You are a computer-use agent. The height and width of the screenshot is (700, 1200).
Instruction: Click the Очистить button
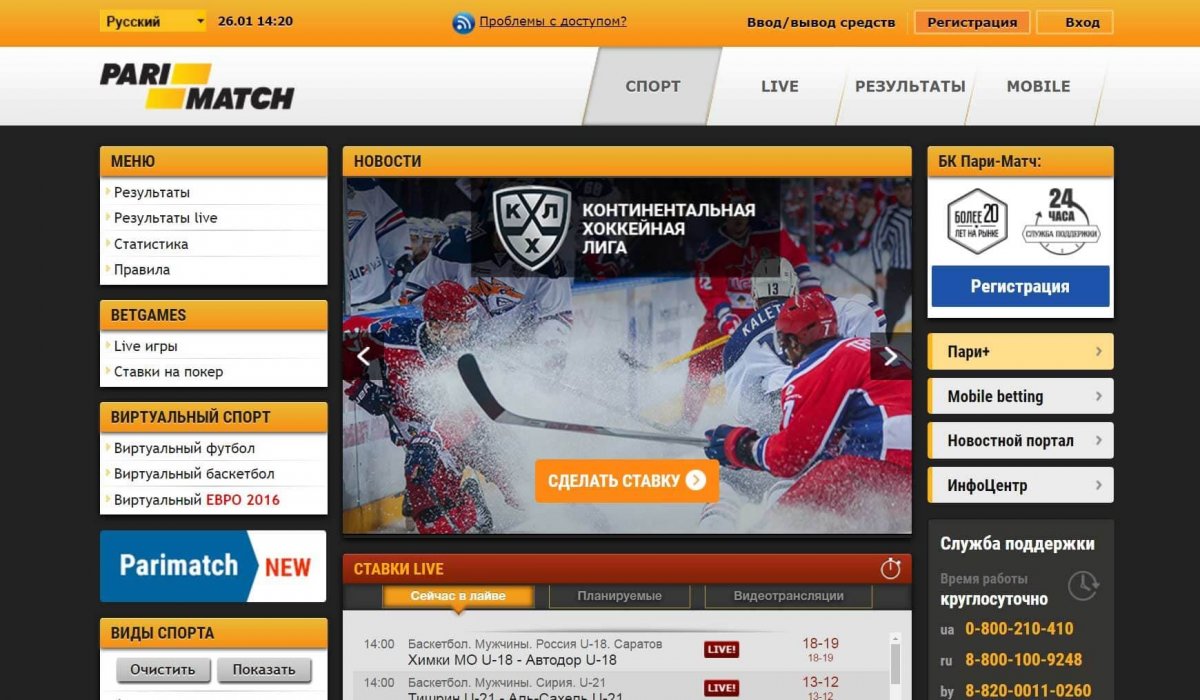(x=163, y=670)
